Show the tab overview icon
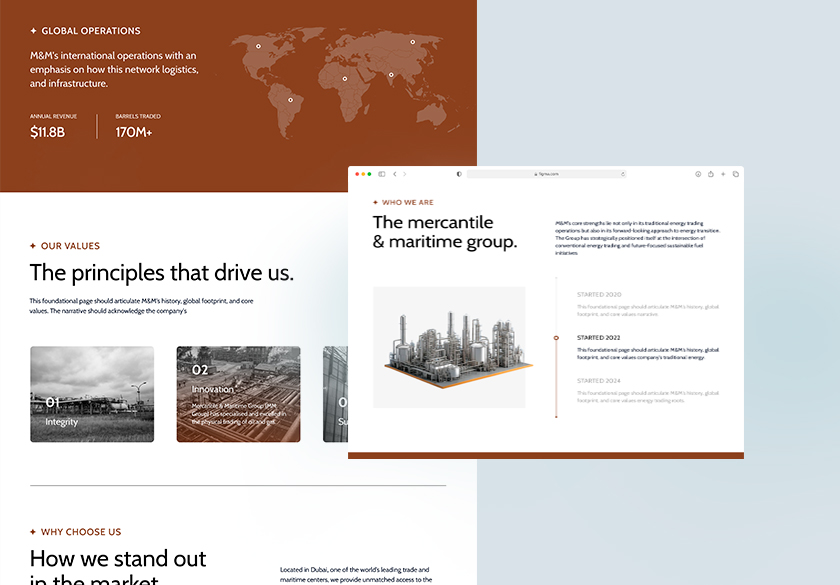 tap(735, 174)
